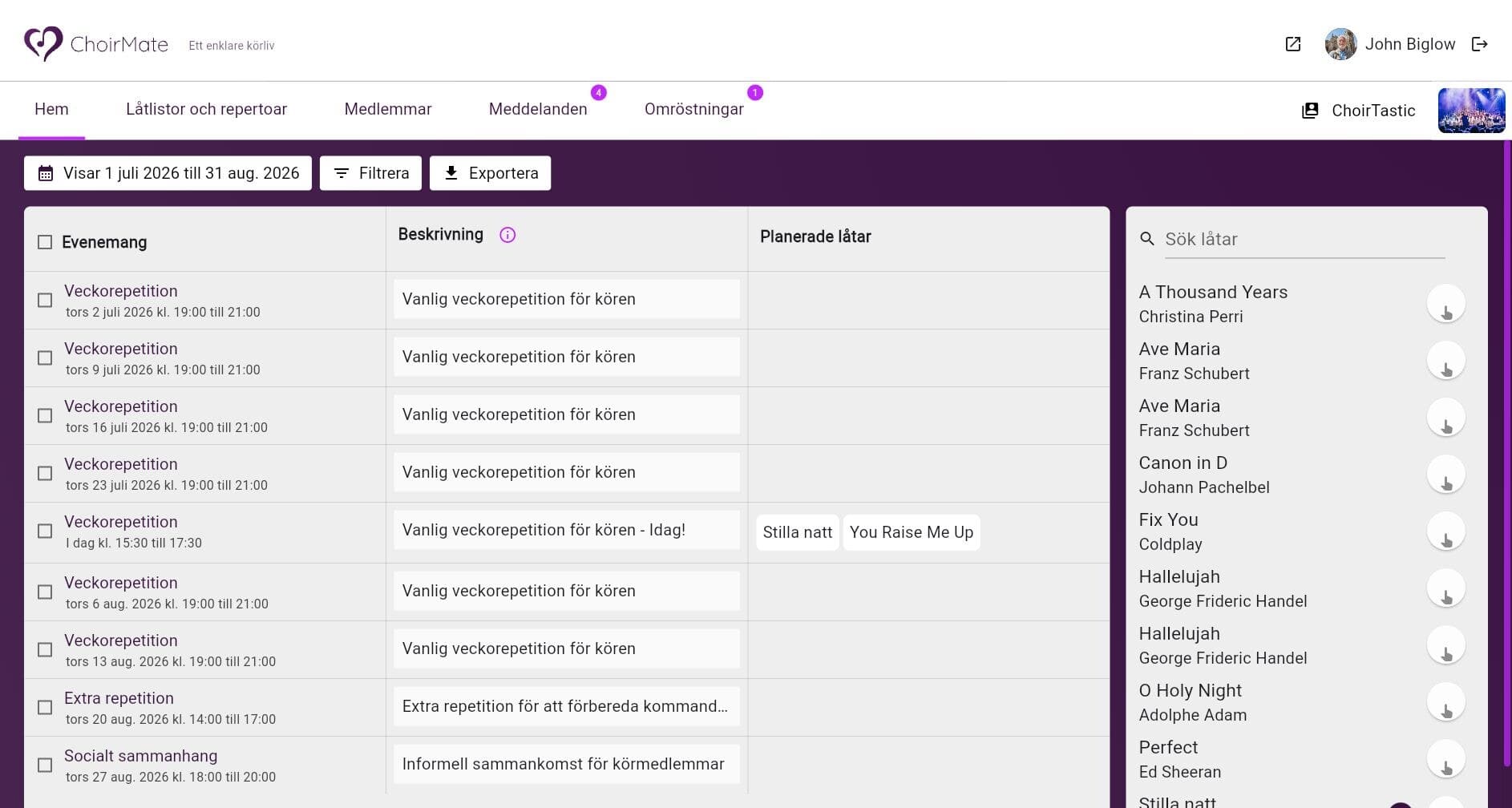The image size is (1512, 808).
Task: Click the logout icon beside John Biglow
Action: (x=1480, y=44)
